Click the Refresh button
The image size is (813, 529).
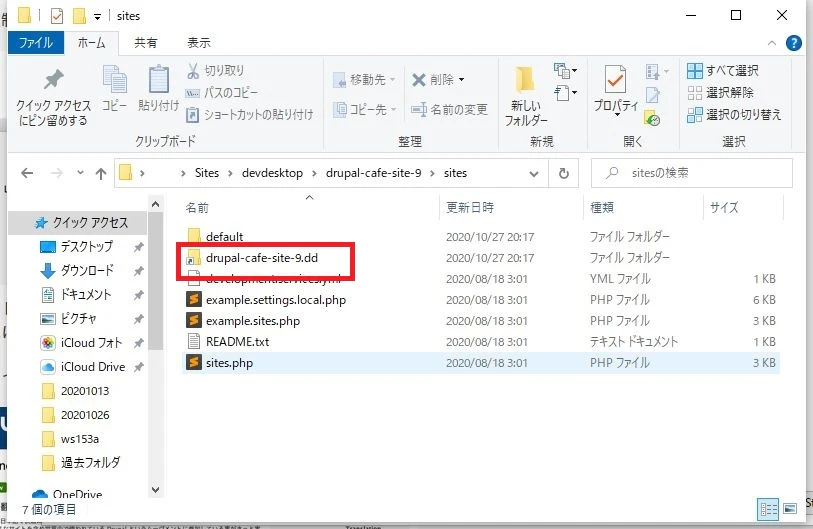click(x=564, y=173)
